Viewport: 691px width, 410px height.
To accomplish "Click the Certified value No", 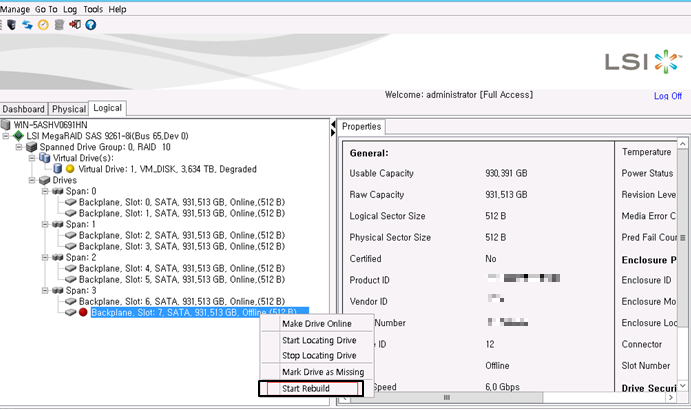I will coord(490,259).
